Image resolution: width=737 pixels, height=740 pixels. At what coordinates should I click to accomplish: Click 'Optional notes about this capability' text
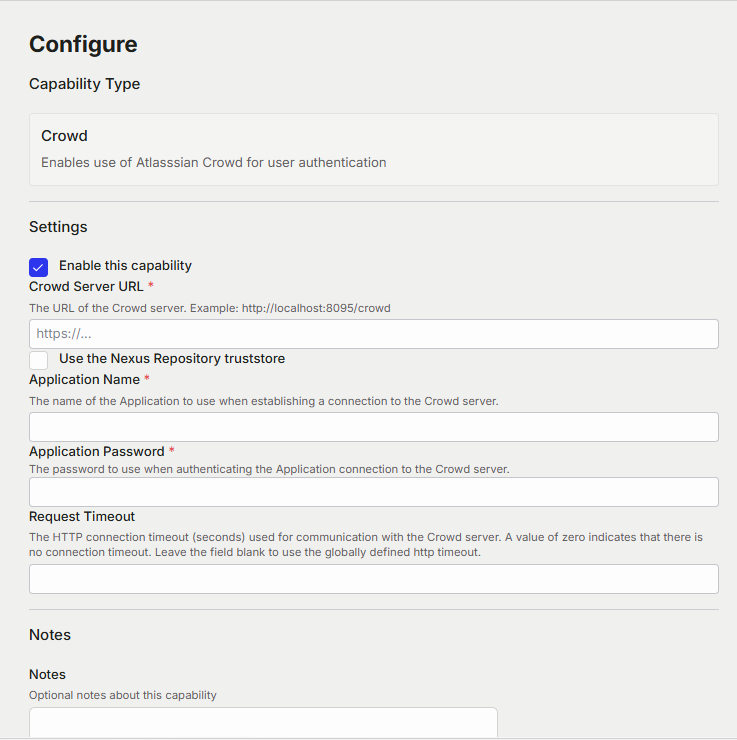click(x=123, y=695)
